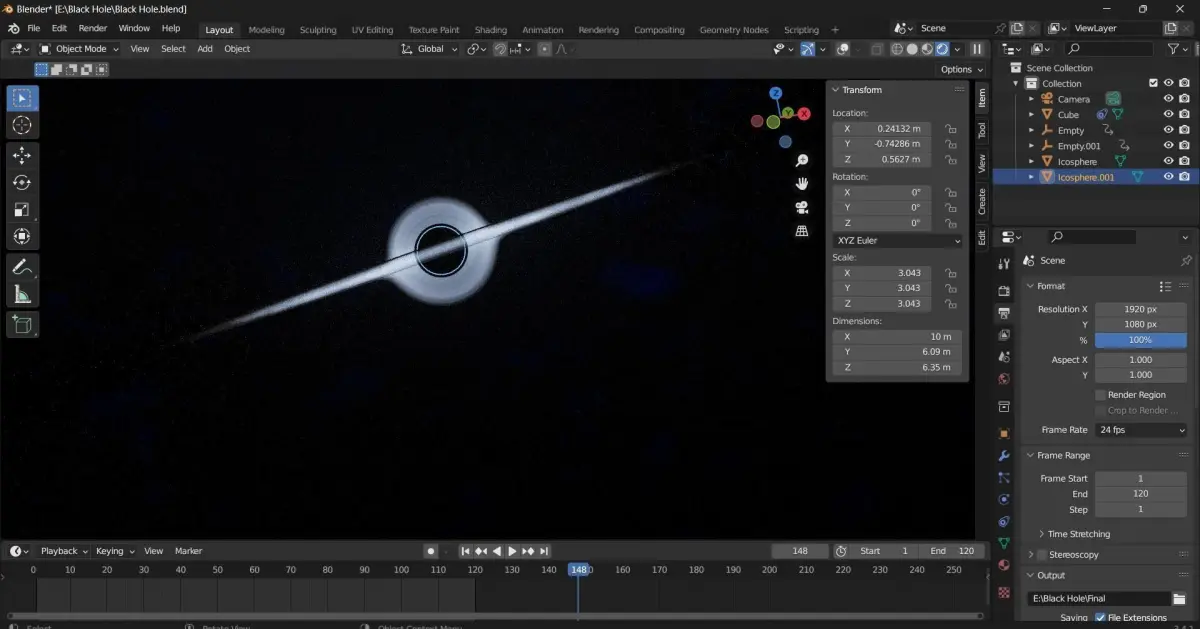
Task: Click the timeline playhead marker at 148
Action: [x=578, y=569]
